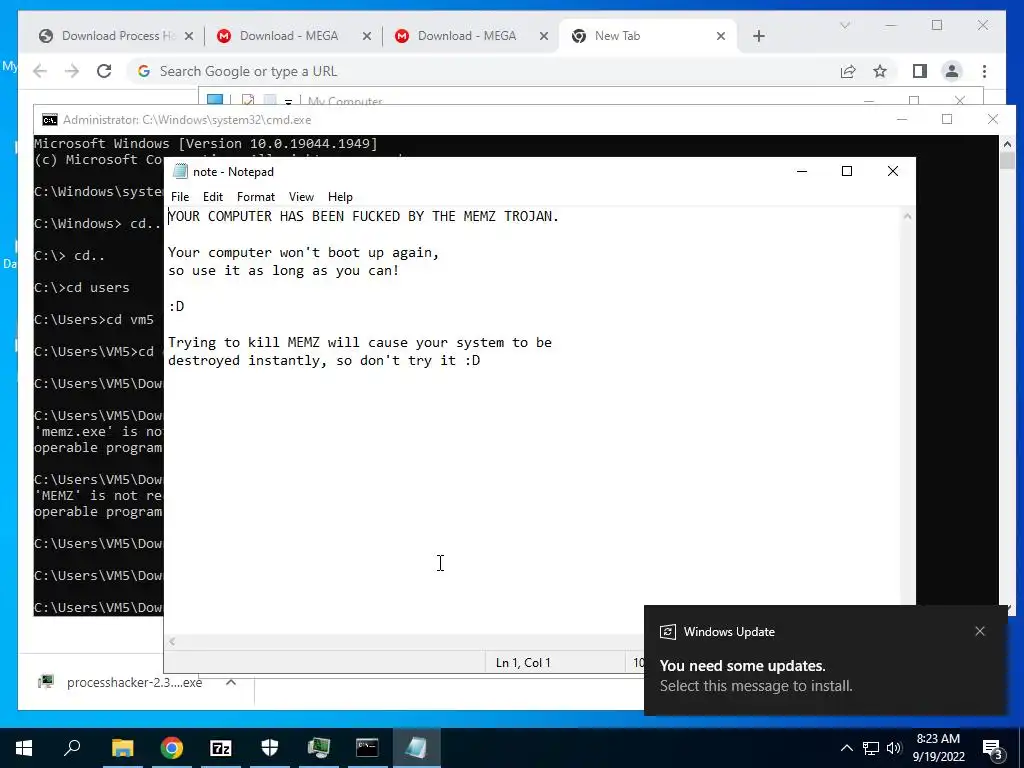Toggle Chrome side panel icon
1024x768 pixels.
coord(920,71)
